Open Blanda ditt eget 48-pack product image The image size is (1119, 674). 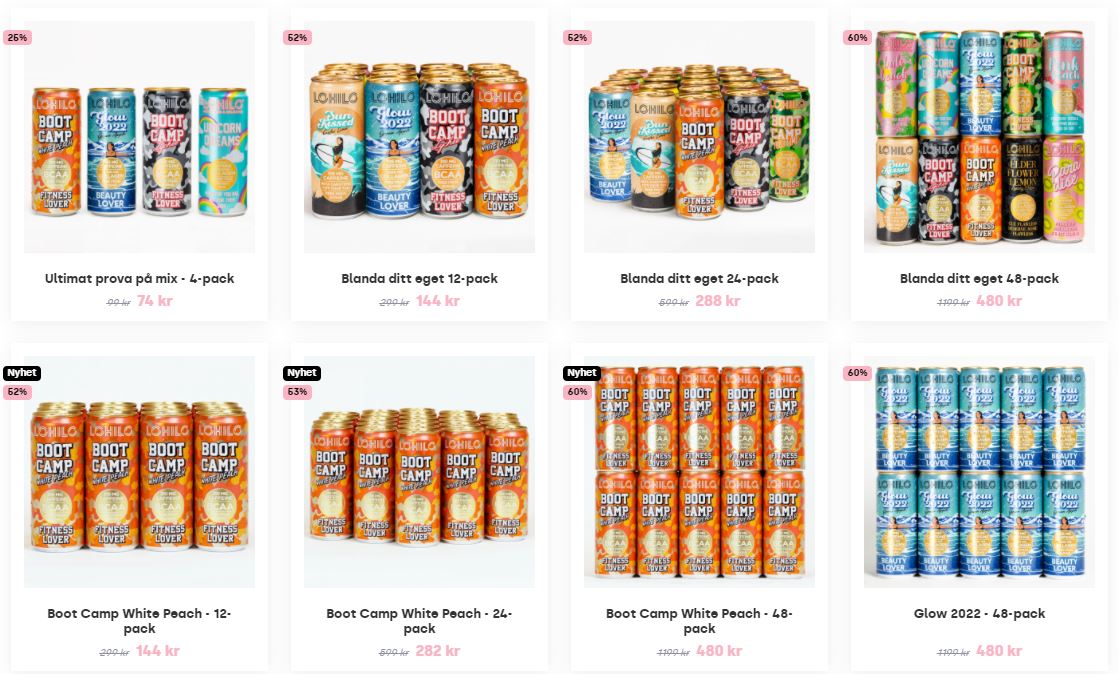pyautogui.click(x=979, y=137)
